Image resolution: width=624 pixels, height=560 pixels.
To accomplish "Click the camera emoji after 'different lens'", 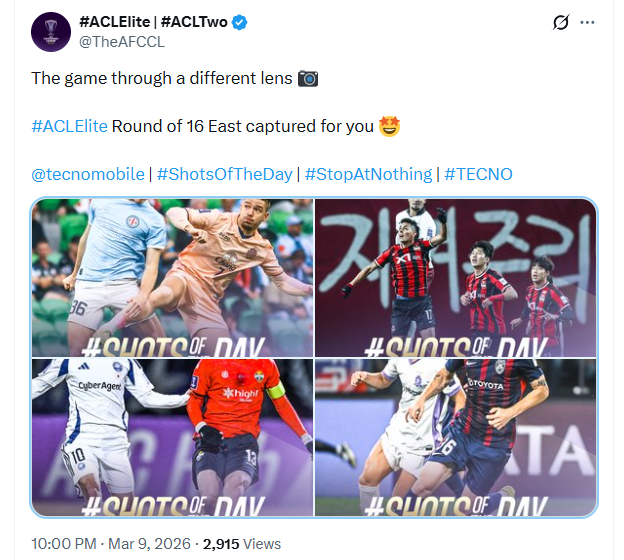I will [308, 78].
